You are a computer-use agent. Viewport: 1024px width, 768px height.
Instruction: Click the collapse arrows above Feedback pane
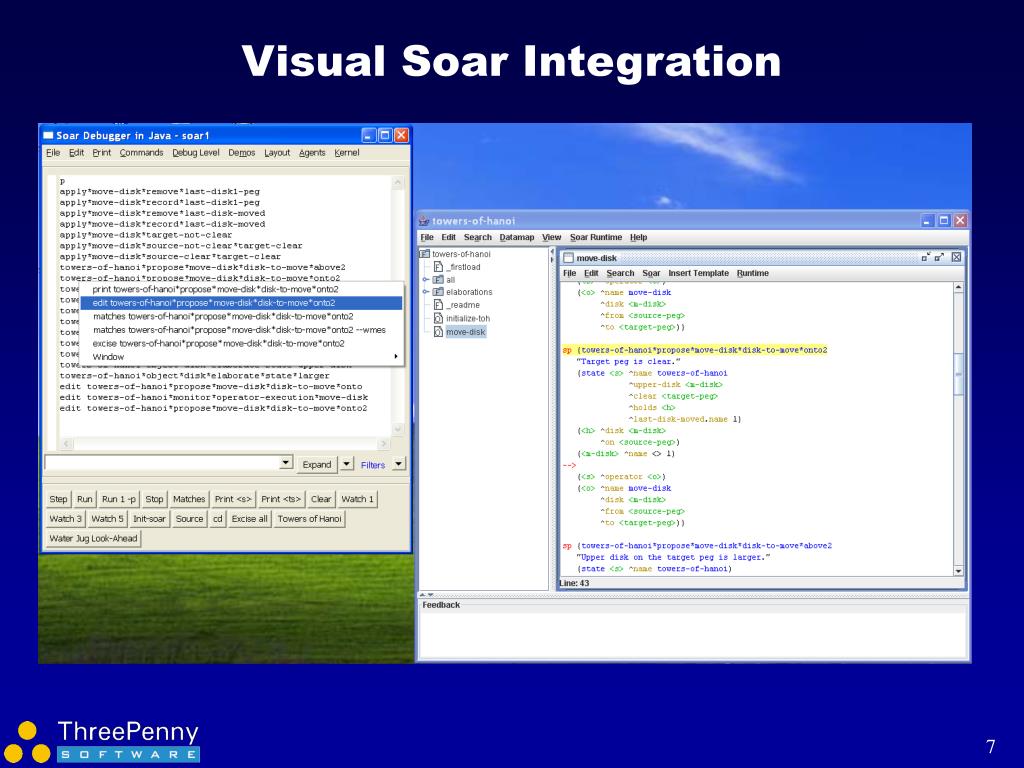(x=426, y=595)
